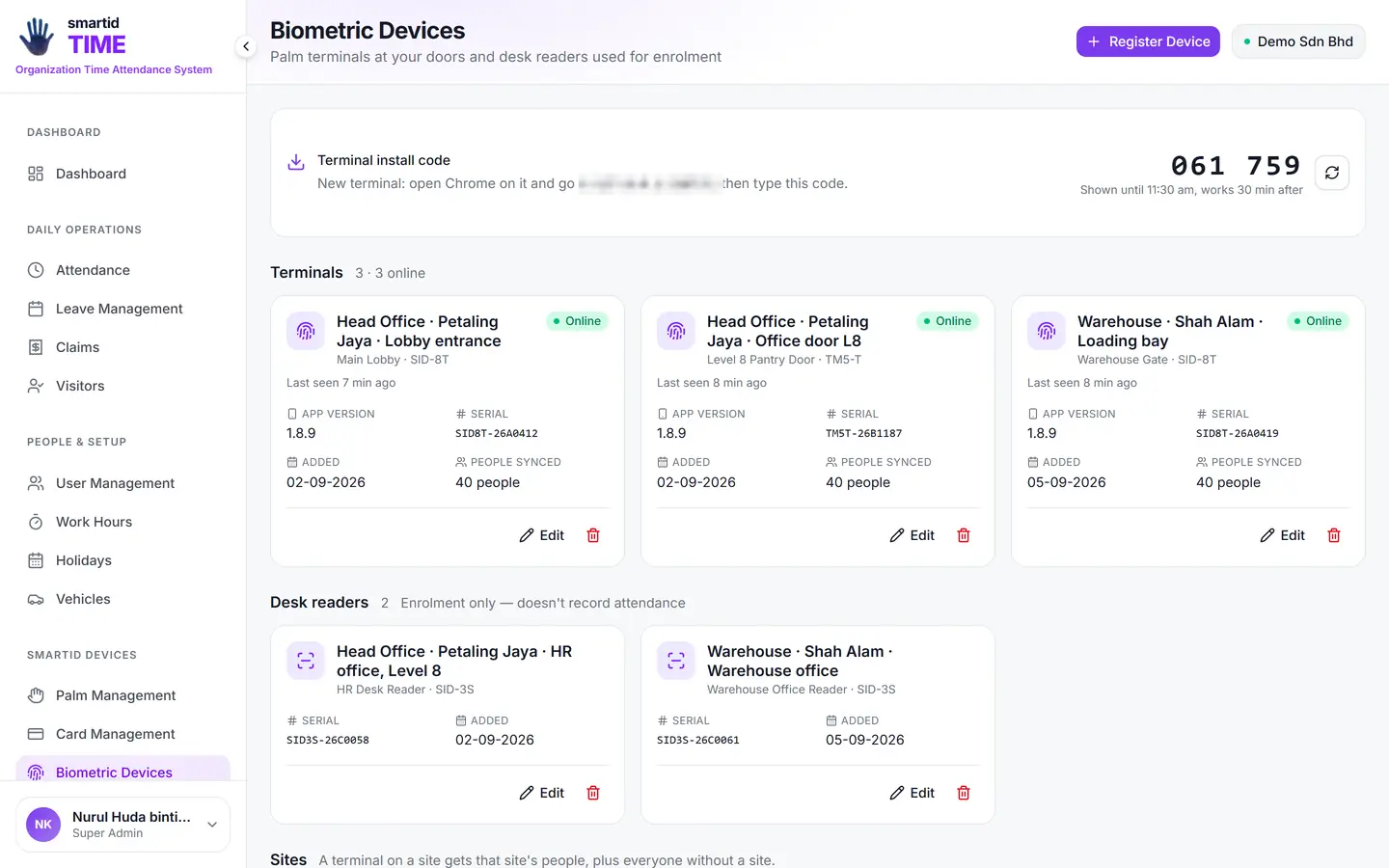Click the HR office desk reader icon
Image resolution: width=1389 pixels, height=868 pixels.
(306, 661)
